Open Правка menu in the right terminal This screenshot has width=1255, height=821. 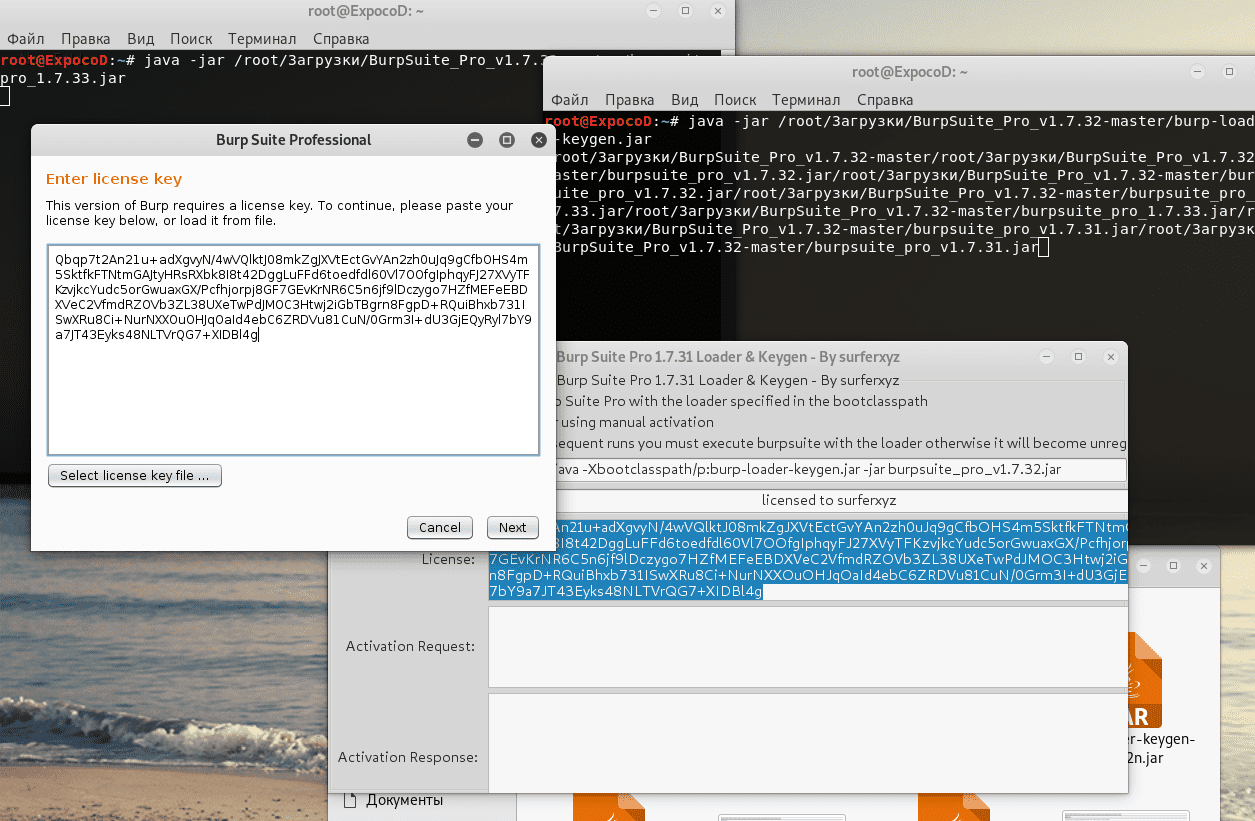point(629,100)
